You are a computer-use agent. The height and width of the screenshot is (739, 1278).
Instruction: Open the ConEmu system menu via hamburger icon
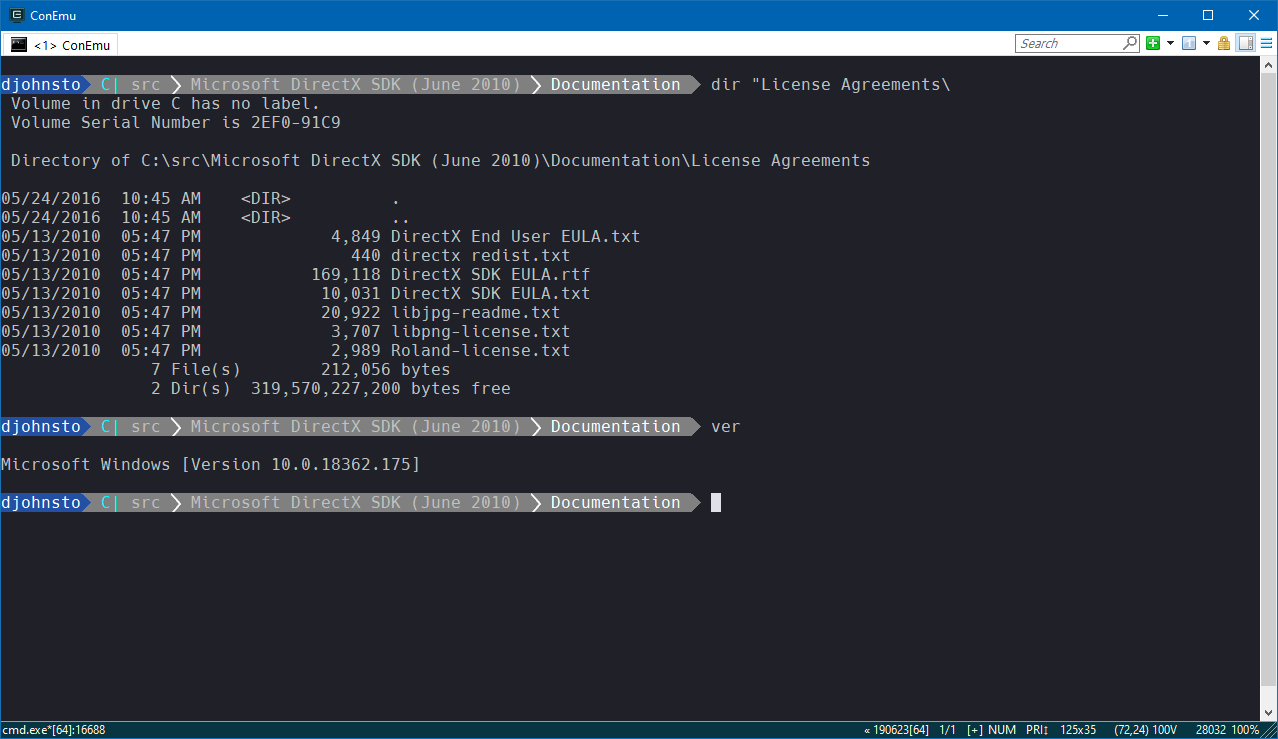tap(1266, 44)
